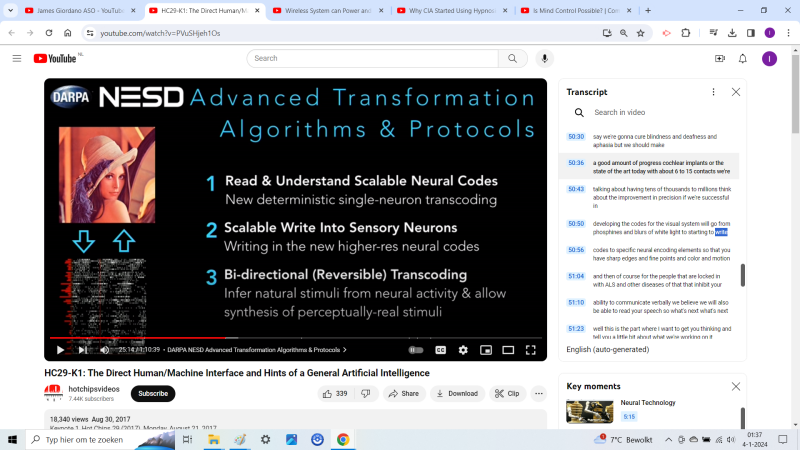Dislike the video

pos(366,393)
